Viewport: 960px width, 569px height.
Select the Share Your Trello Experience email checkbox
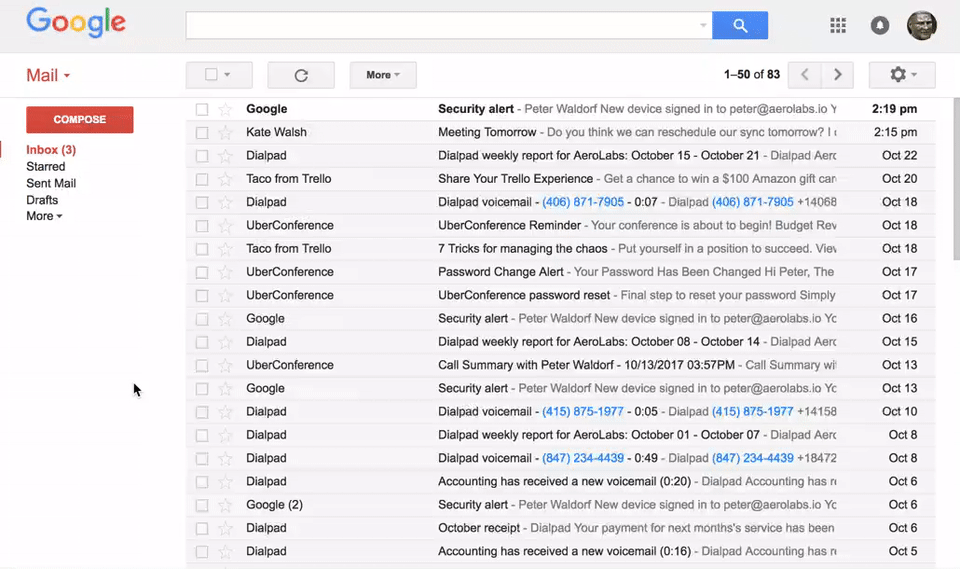click(x=201, y=179)
